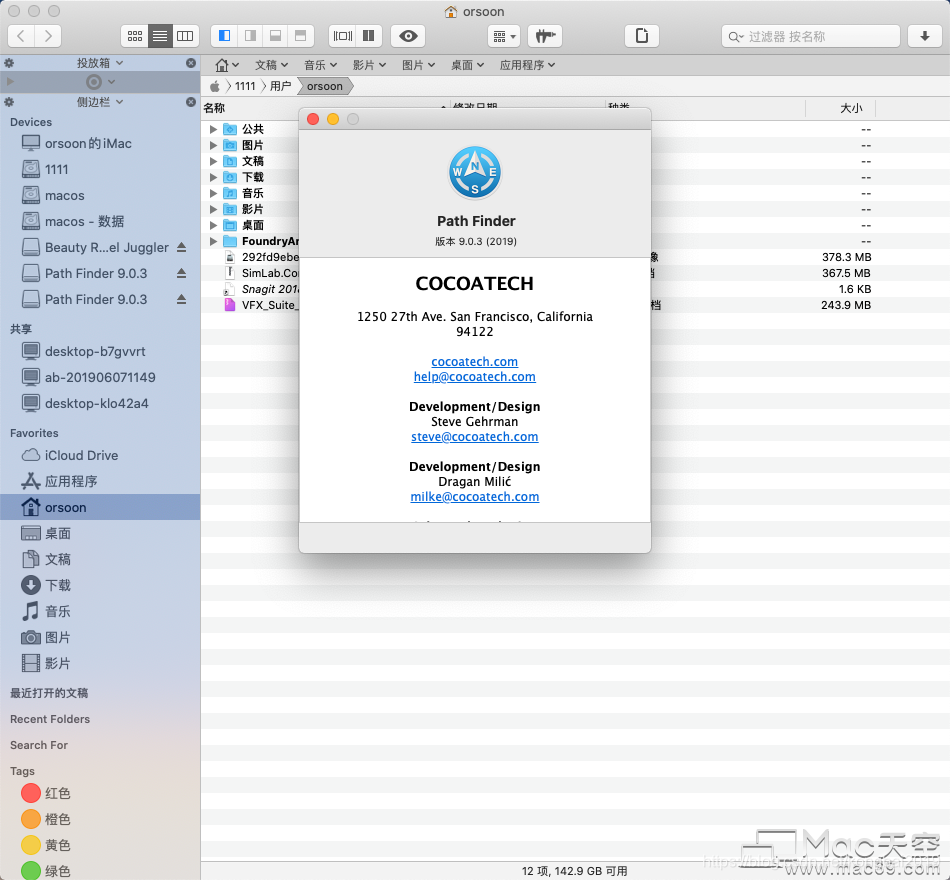Click milke@cocoatech.com email link

click(474, 497)
